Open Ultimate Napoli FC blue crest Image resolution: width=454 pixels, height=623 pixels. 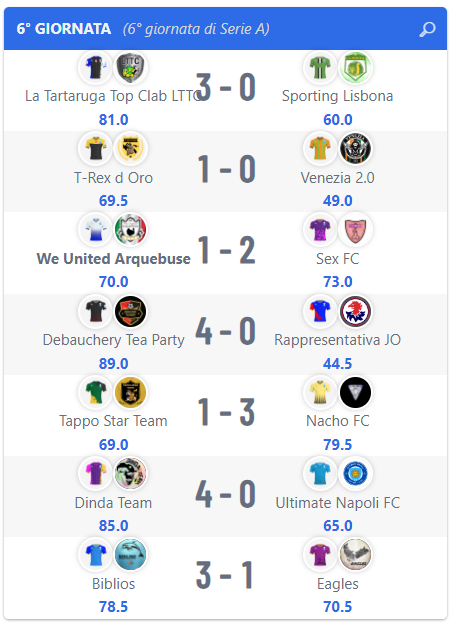pyautogui.click(x=355, y=474)
